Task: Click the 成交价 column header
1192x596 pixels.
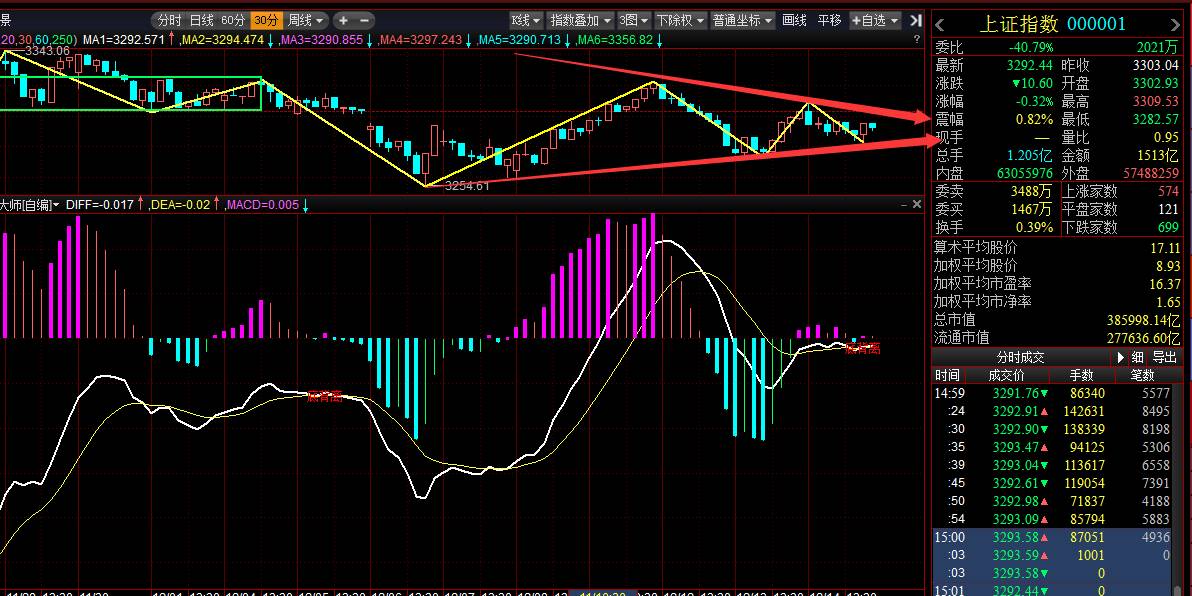Action: tap(1007, 375)
